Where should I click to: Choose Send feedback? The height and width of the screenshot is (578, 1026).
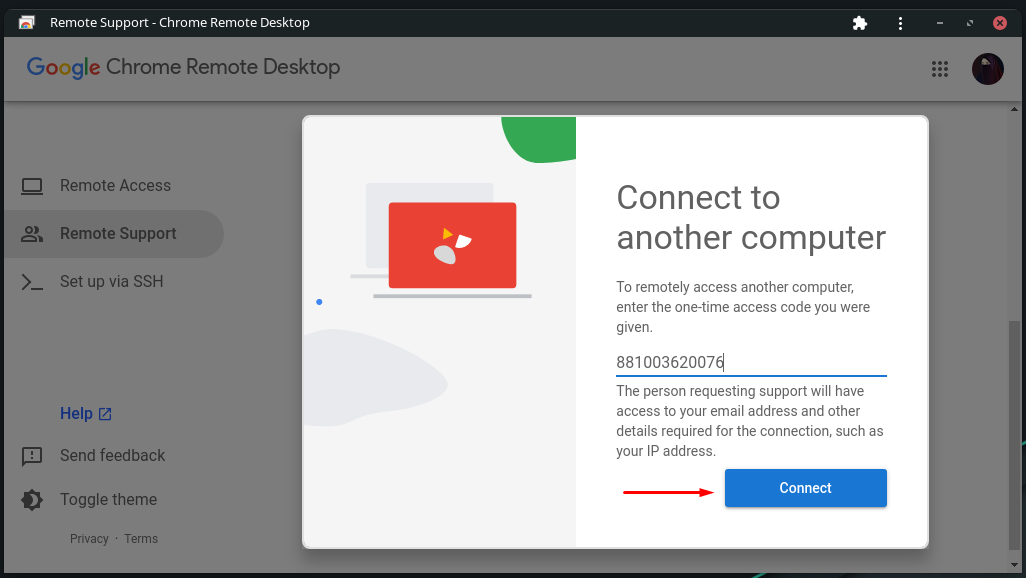pos(113,456)
